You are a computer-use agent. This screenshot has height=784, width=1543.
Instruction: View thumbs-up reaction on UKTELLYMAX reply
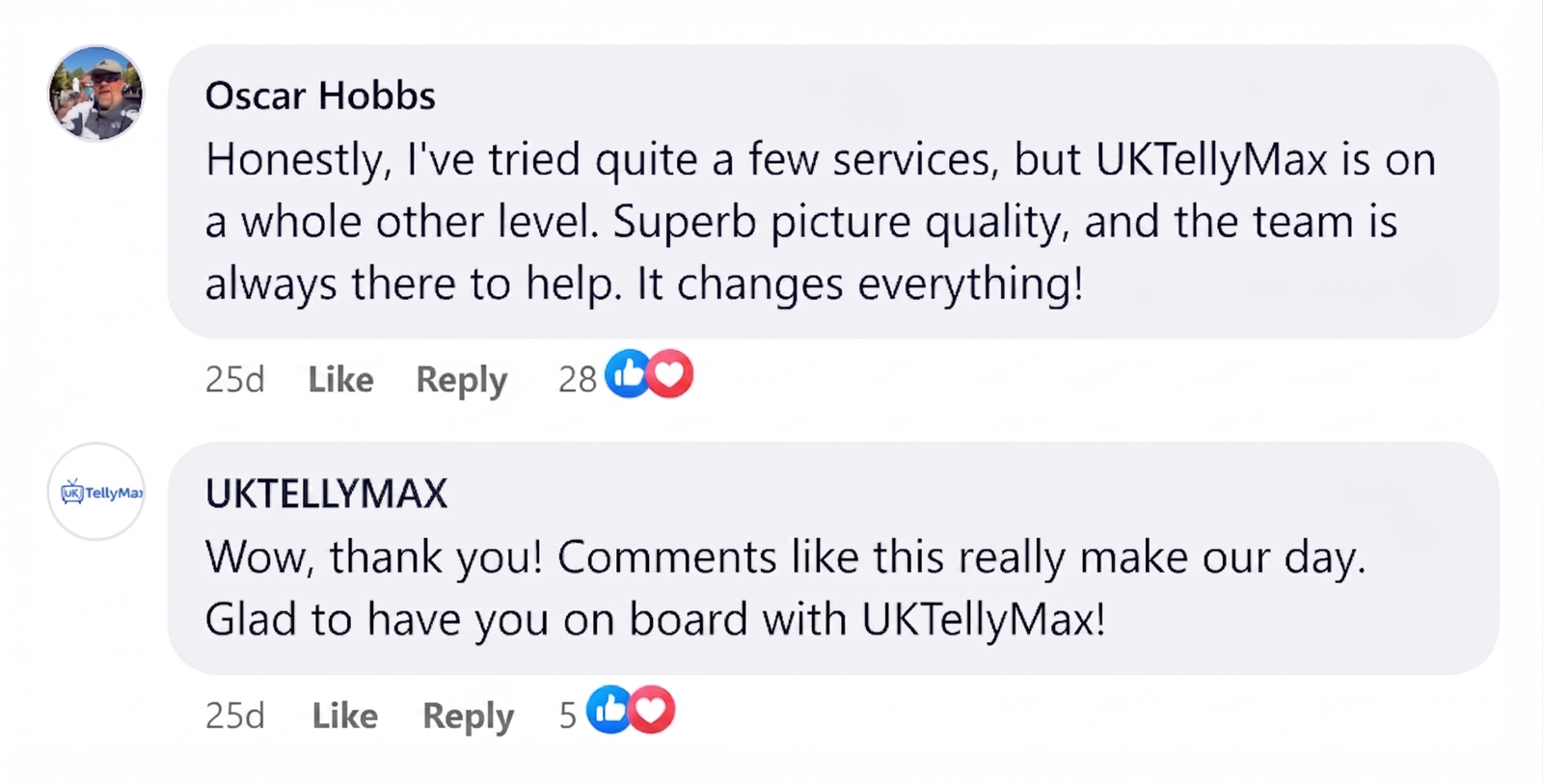click(x=609, y=710)
